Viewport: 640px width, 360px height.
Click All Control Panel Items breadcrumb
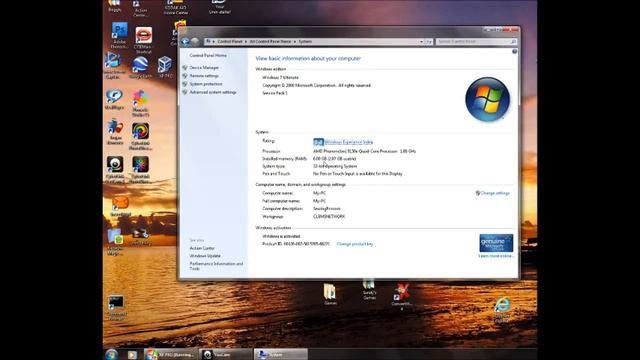tap(271, 42)
